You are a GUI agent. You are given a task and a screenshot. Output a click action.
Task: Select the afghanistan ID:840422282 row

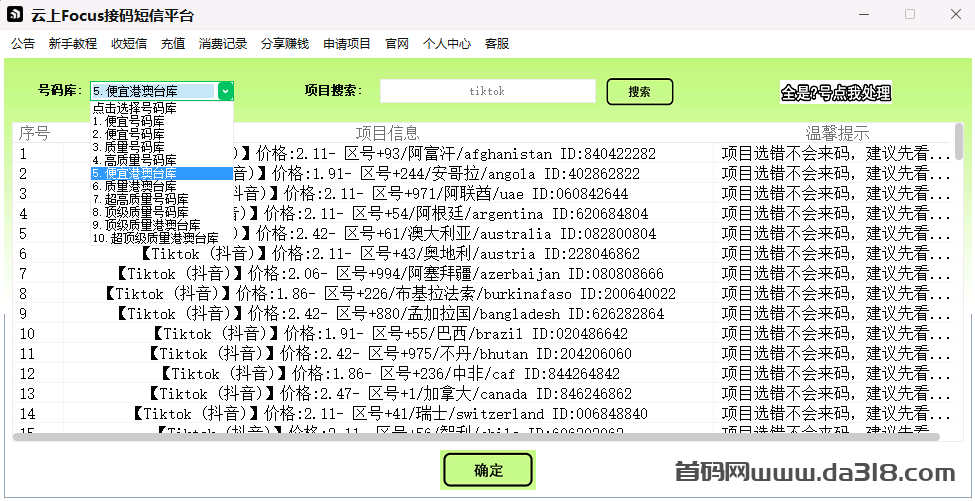pos(484,154)
